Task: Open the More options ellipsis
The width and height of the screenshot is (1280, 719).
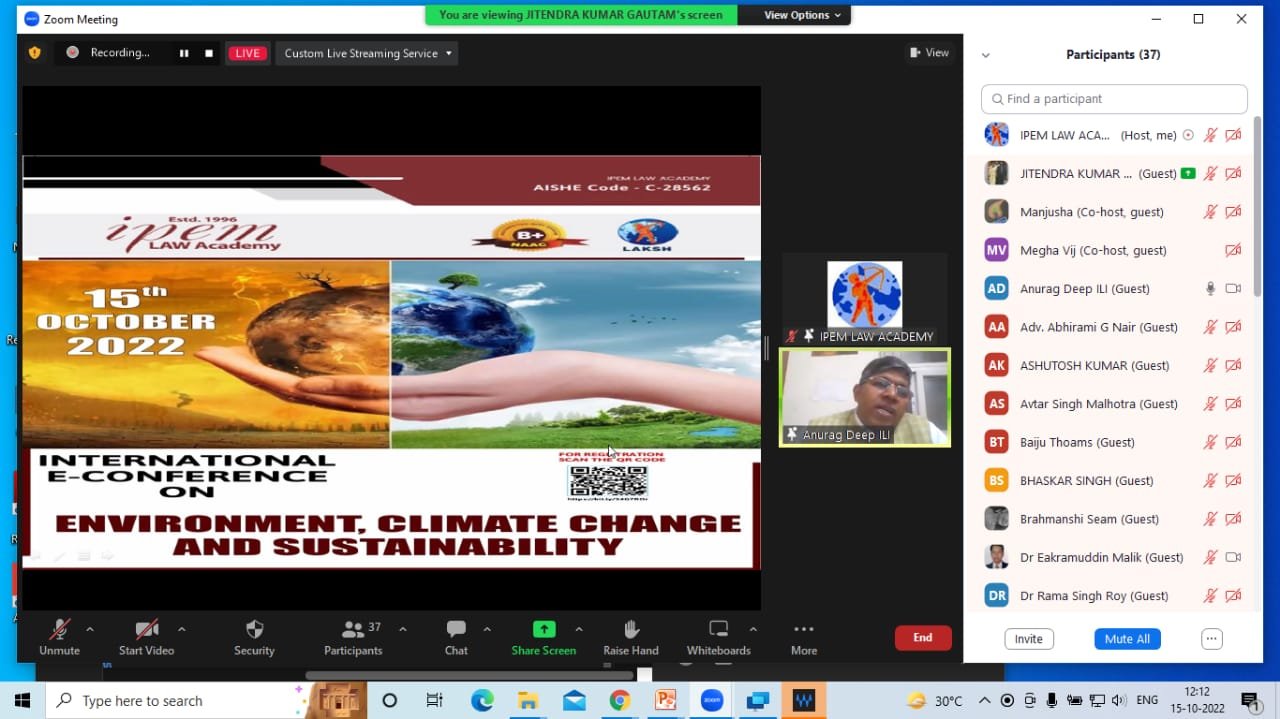Action: pos(803,630)
